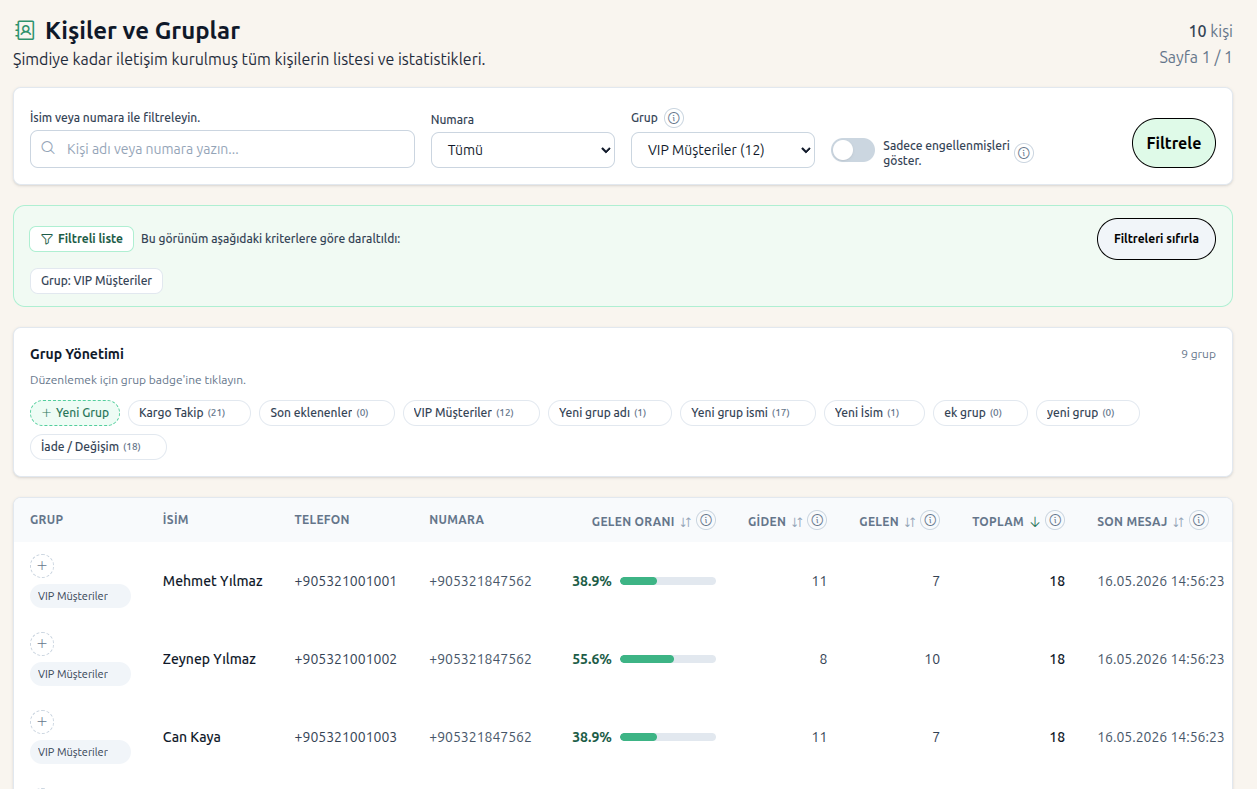Click the info icon next to Grup label
1257x789 pixels.
(x=674, y=118)
